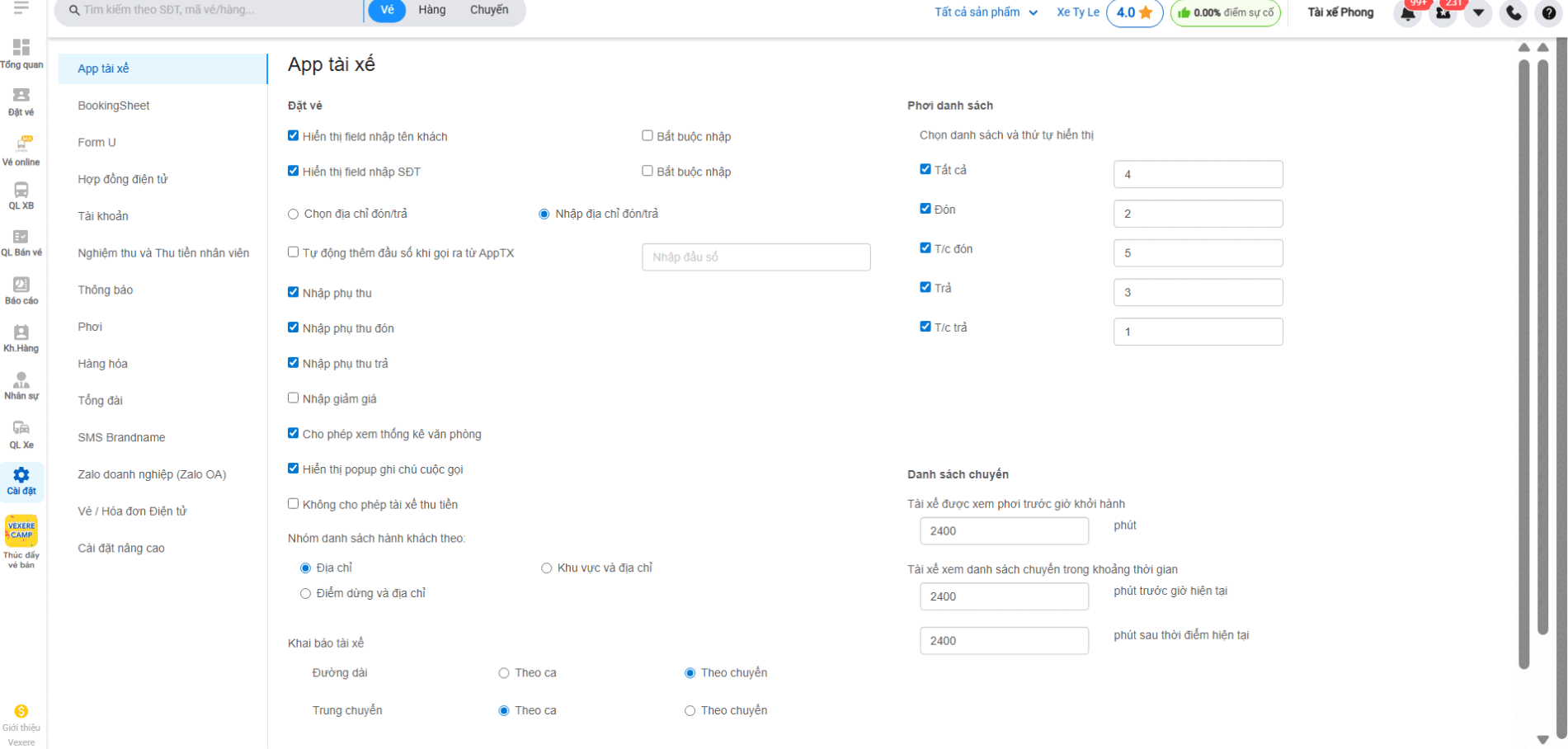Open Vé online in the sidebar

(x=21, y=150)
